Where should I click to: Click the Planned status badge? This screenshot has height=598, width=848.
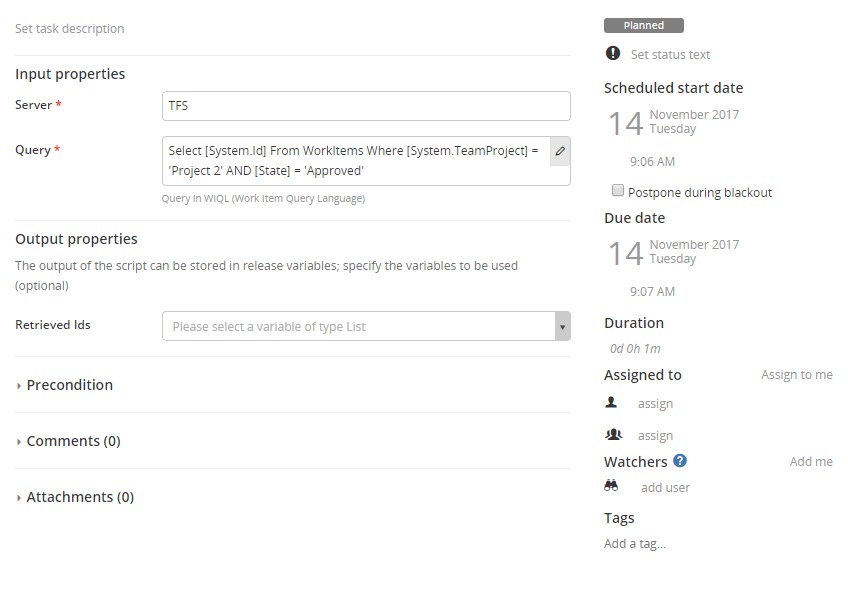pyautogui.click(x=644, y=26)
